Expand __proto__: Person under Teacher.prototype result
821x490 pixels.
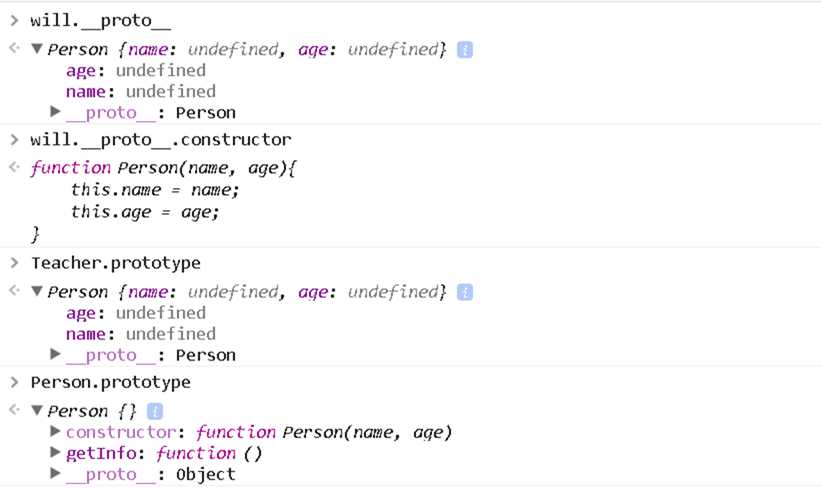click(56, 354)
